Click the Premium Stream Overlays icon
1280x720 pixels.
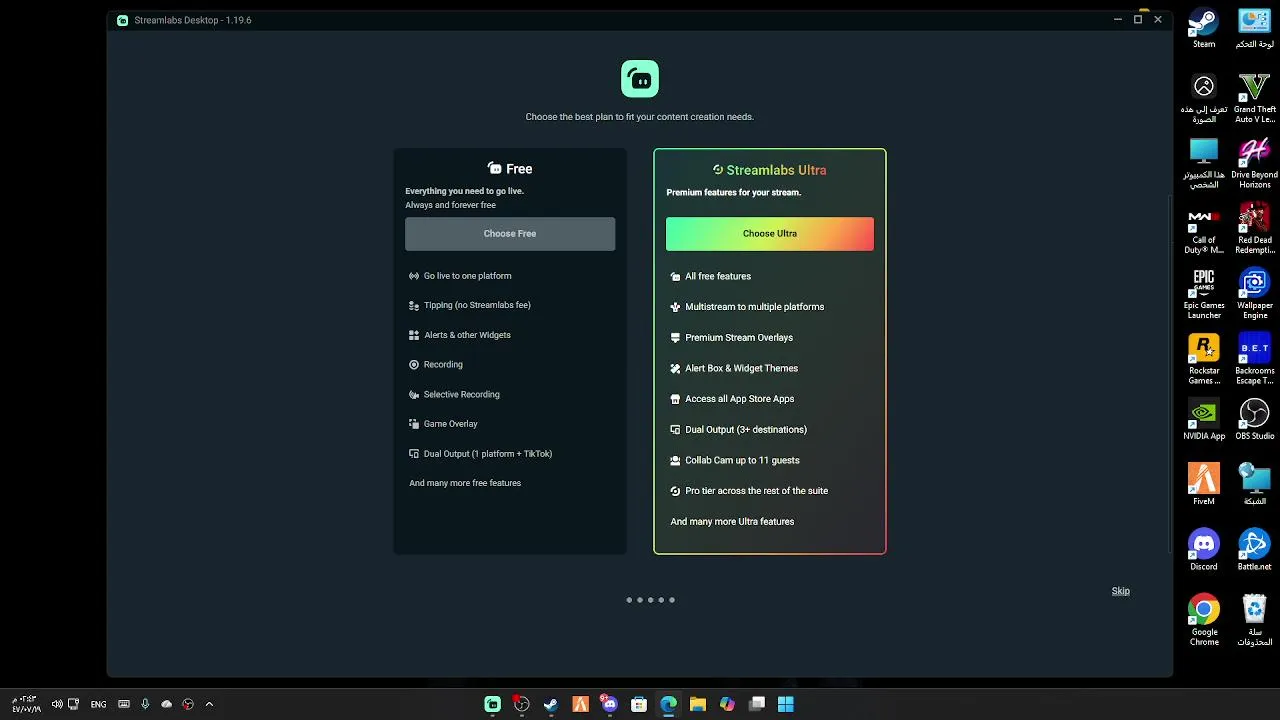(x=676, y=338)
